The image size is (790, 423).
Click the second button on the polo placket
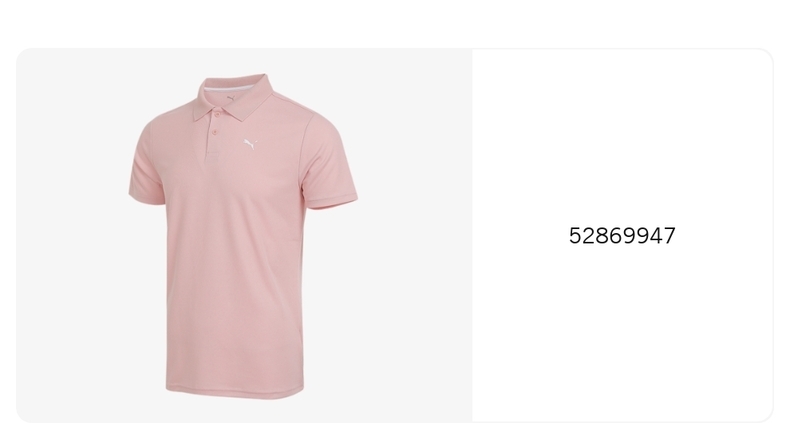pyautogui.click(x=215, y=132)
